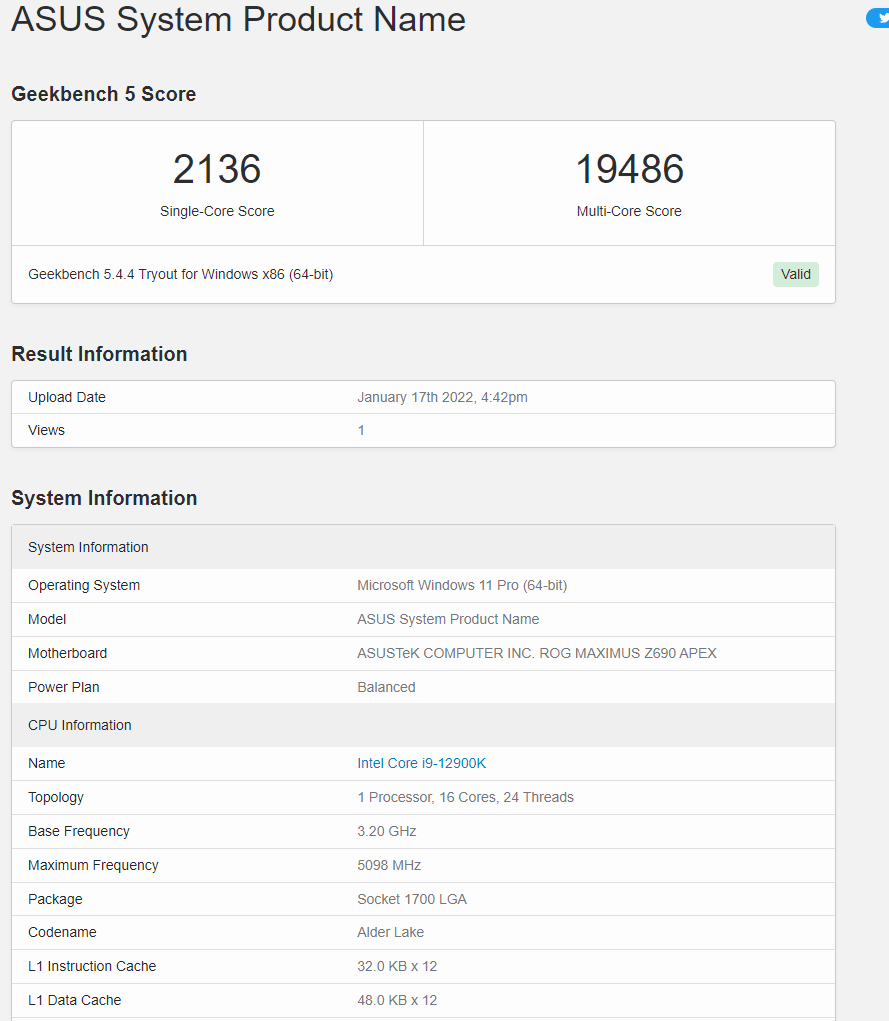Click the Model row label
Viewport: 889px width, 1021px height.
(47, 619)
